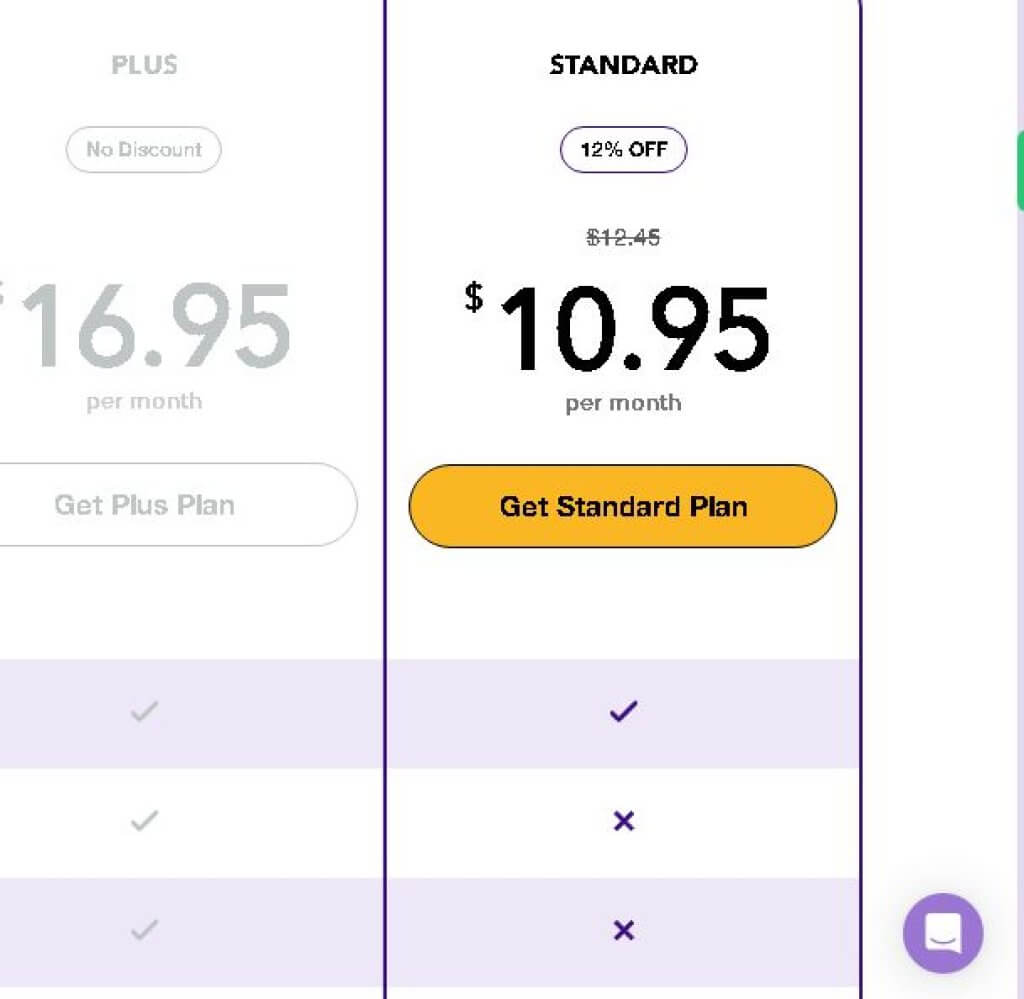
Task: Click the first-row gray checkmark under Plus
Action: coord(145,712)
